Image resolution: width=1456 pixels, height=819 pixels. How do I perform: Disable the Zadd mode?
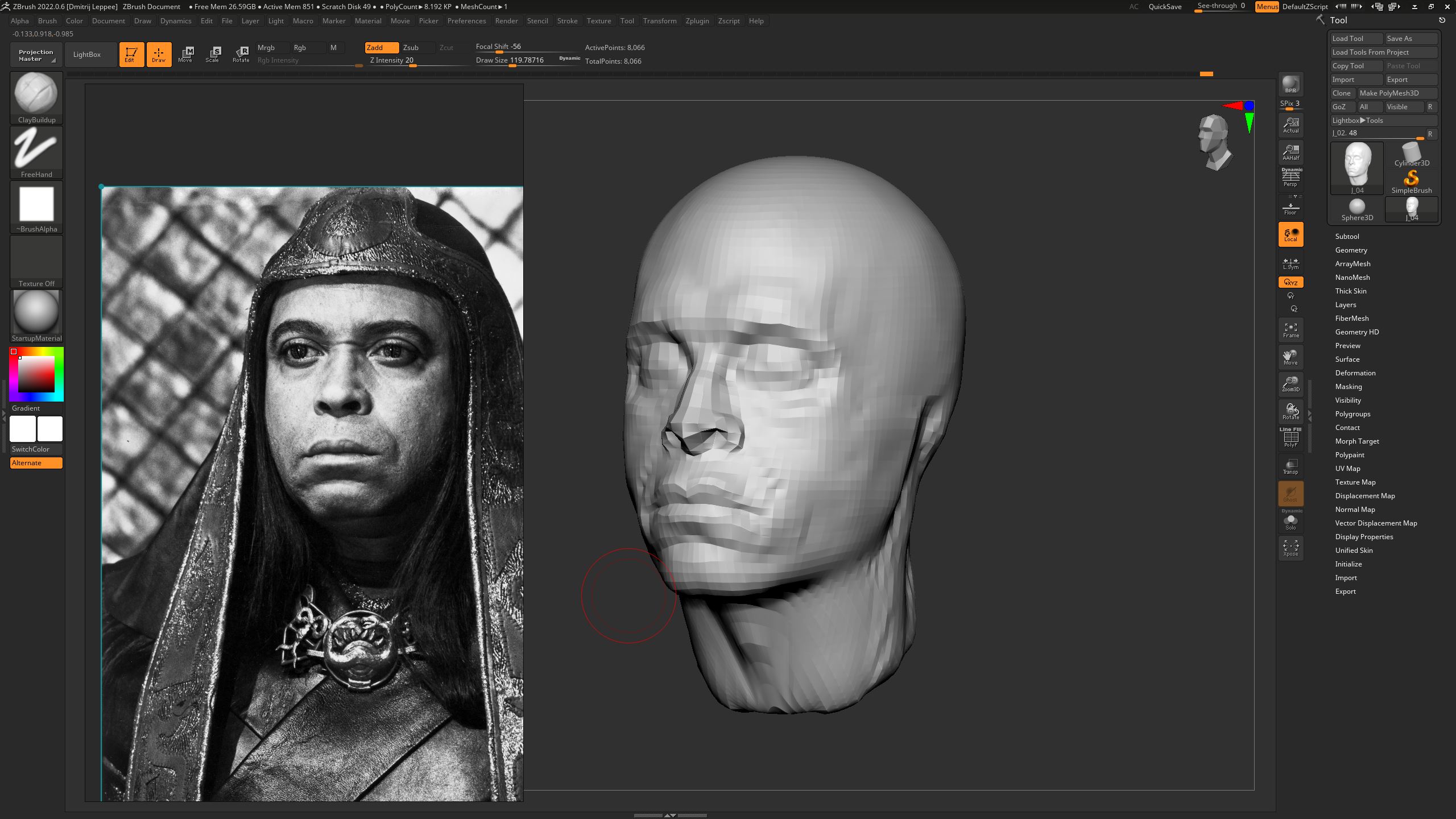pyautogui.click(x=381, y=48)
